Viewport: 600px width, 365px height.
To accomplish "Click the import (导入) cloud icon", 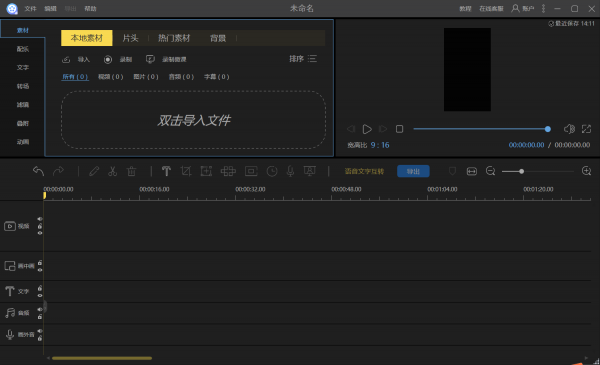I will point(66,59).
